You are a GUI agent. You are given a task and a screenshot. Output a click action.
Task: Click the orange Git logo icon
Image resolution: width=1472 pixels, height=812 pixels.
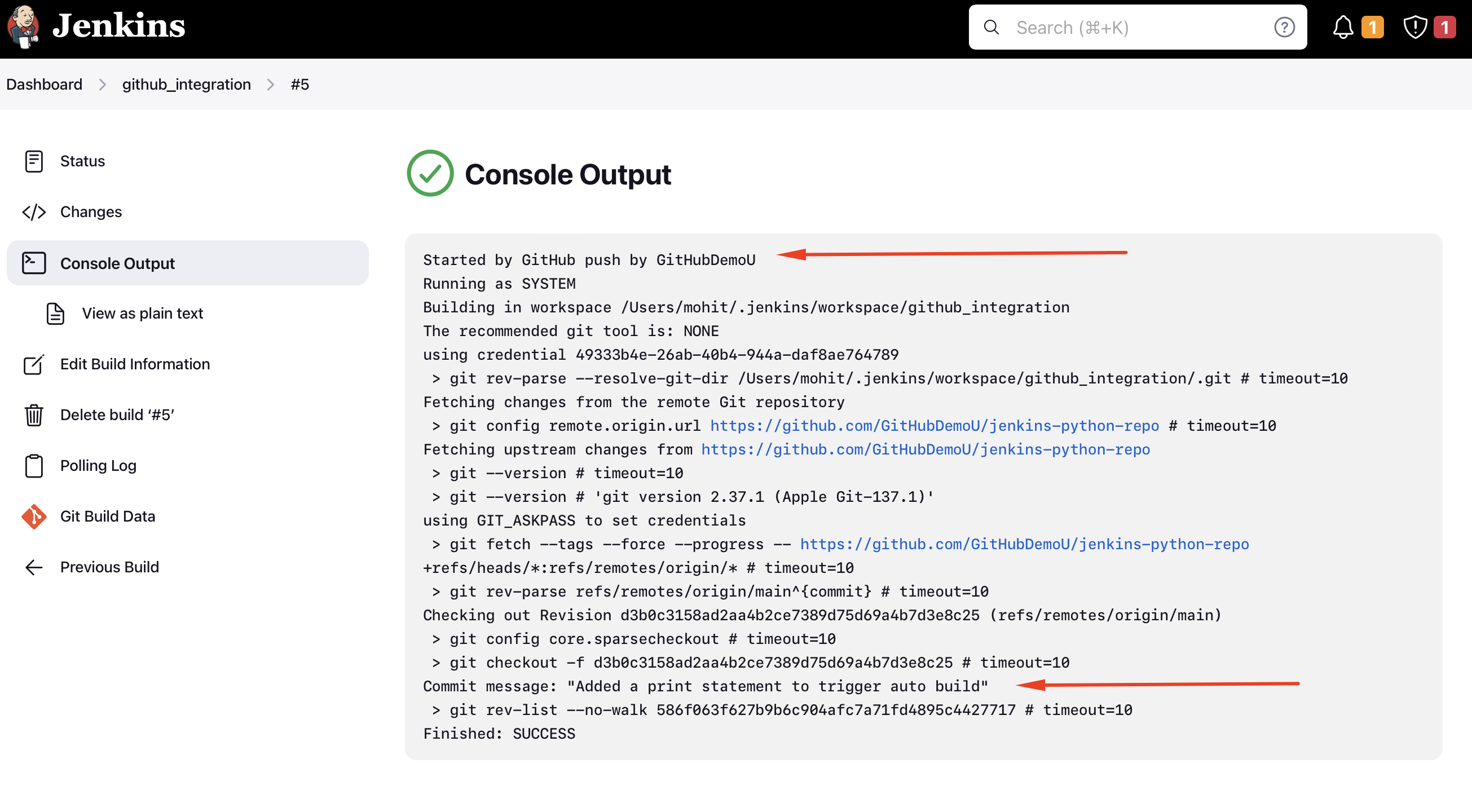click(34, 517)
